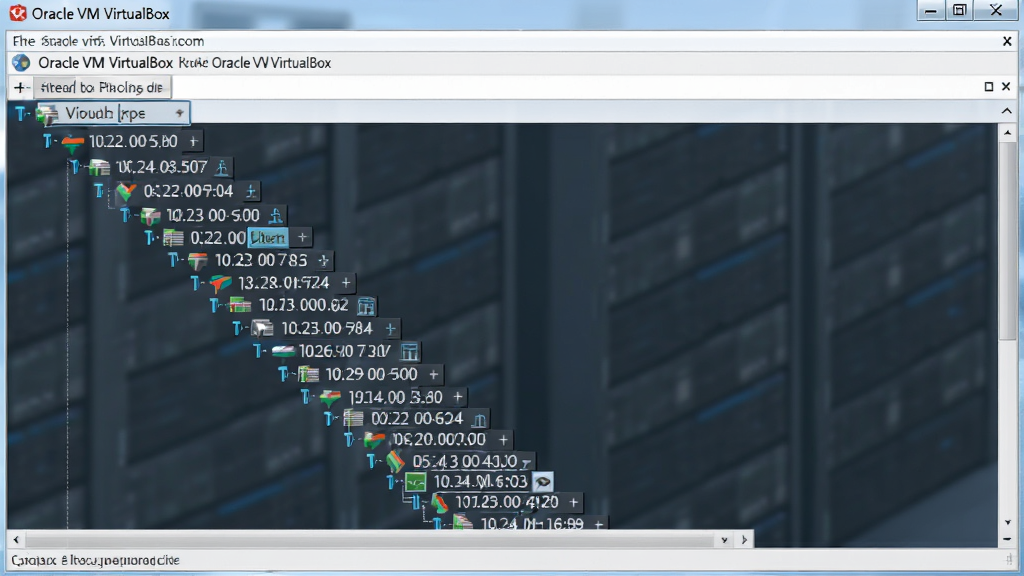Click the icon beside 00.22 00-624
Screen dimensions: 1024x576
(x=353, y=418)
